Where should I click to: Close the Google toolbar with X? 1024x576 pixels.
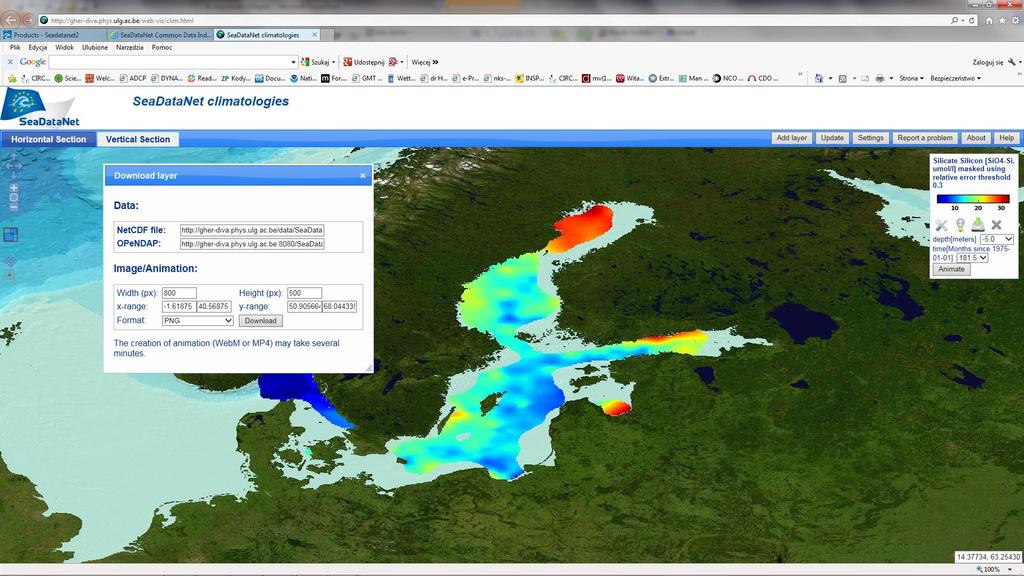(x=10, y=62)
